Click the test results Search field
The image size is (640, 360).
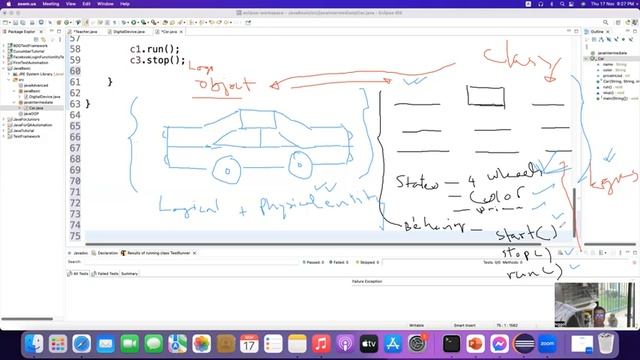pos(191,262)
